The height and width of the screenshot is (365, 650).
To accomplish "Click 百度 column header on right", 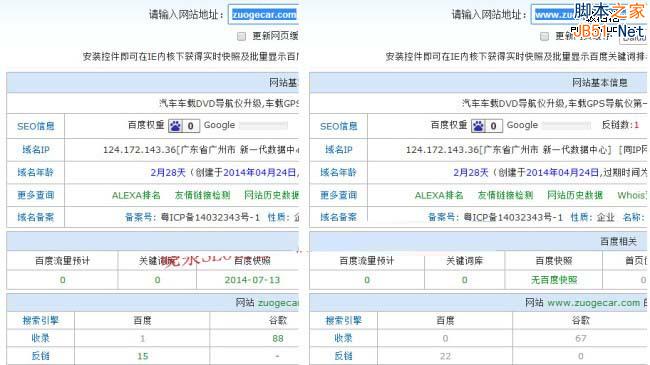I will tap(445, 320).
